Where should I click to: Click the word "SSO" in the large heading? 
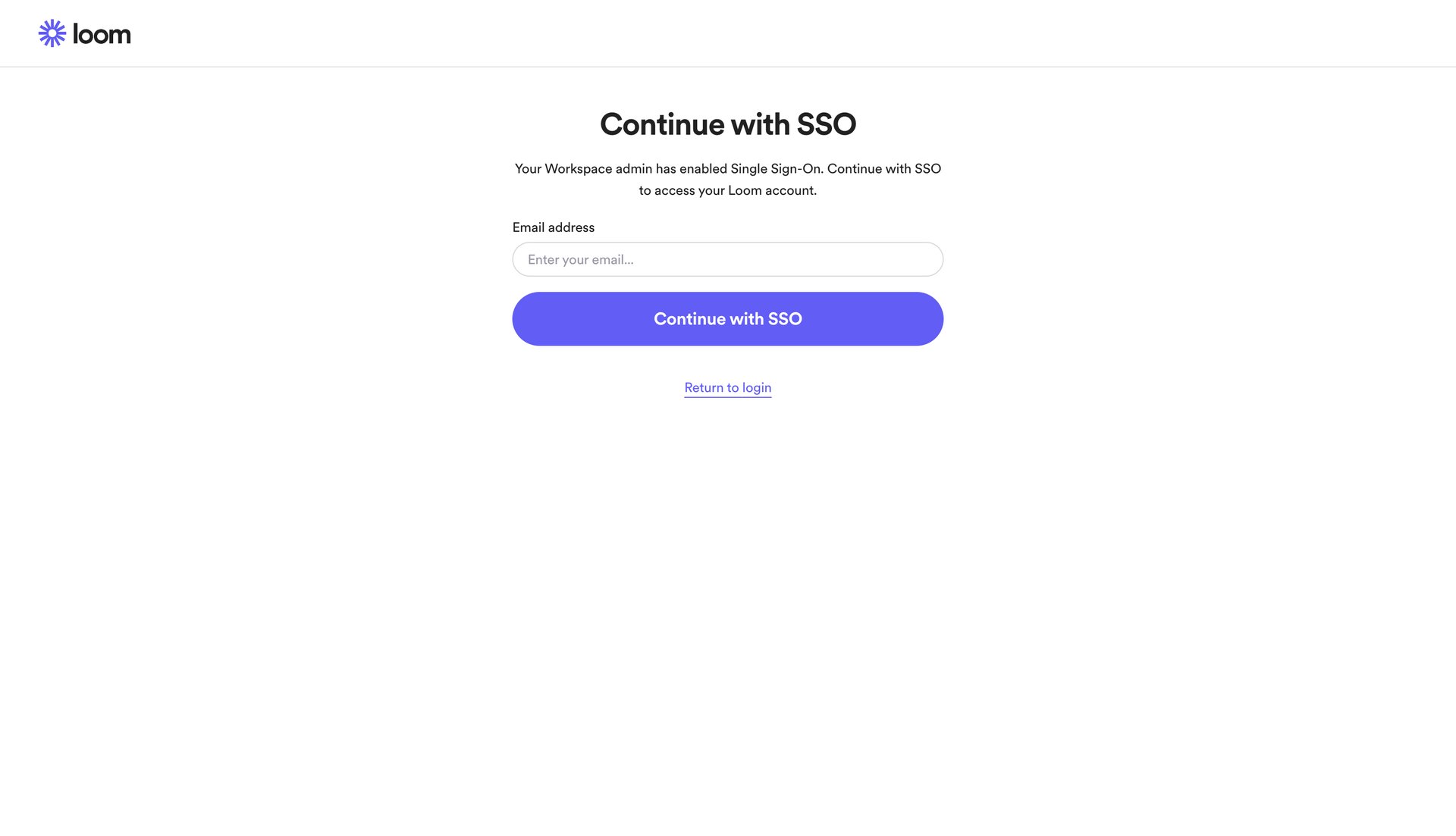pos(826,124)
